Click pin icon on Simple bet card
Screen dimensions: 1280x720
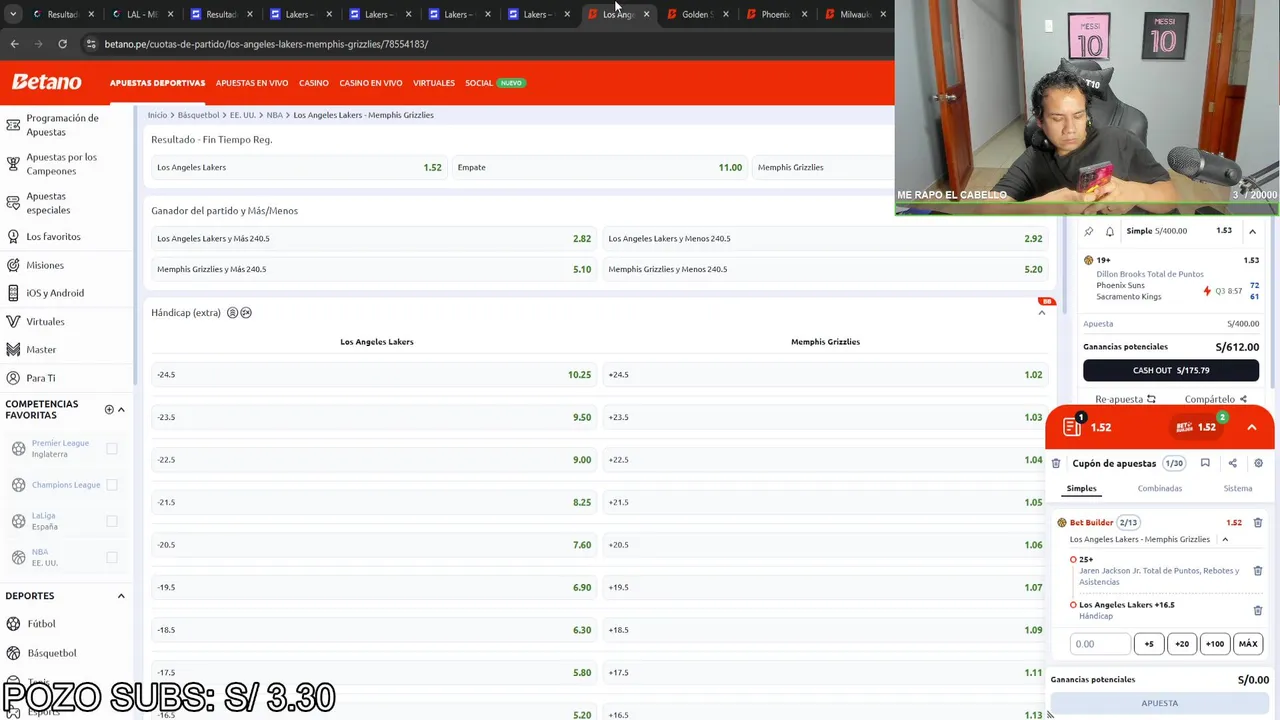pyautogui.click(x=1089, y=231)
